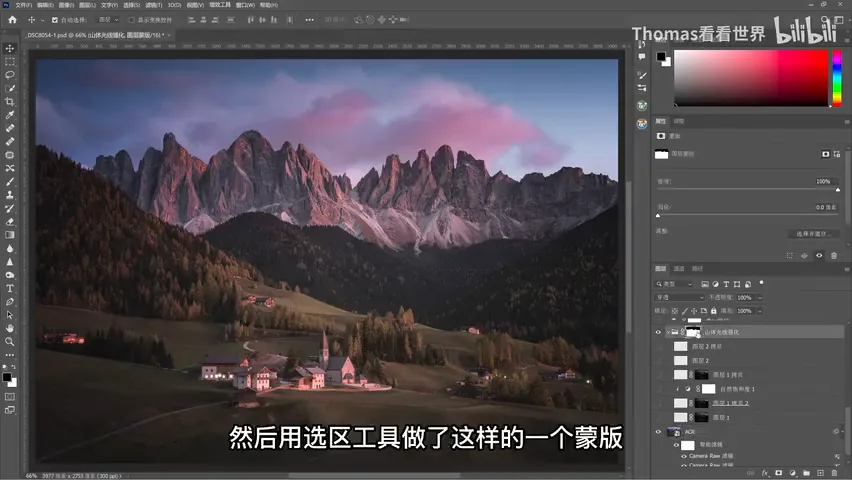Click the 选择并遮住 button
This screenshot has width=852, height=480.
813,234
